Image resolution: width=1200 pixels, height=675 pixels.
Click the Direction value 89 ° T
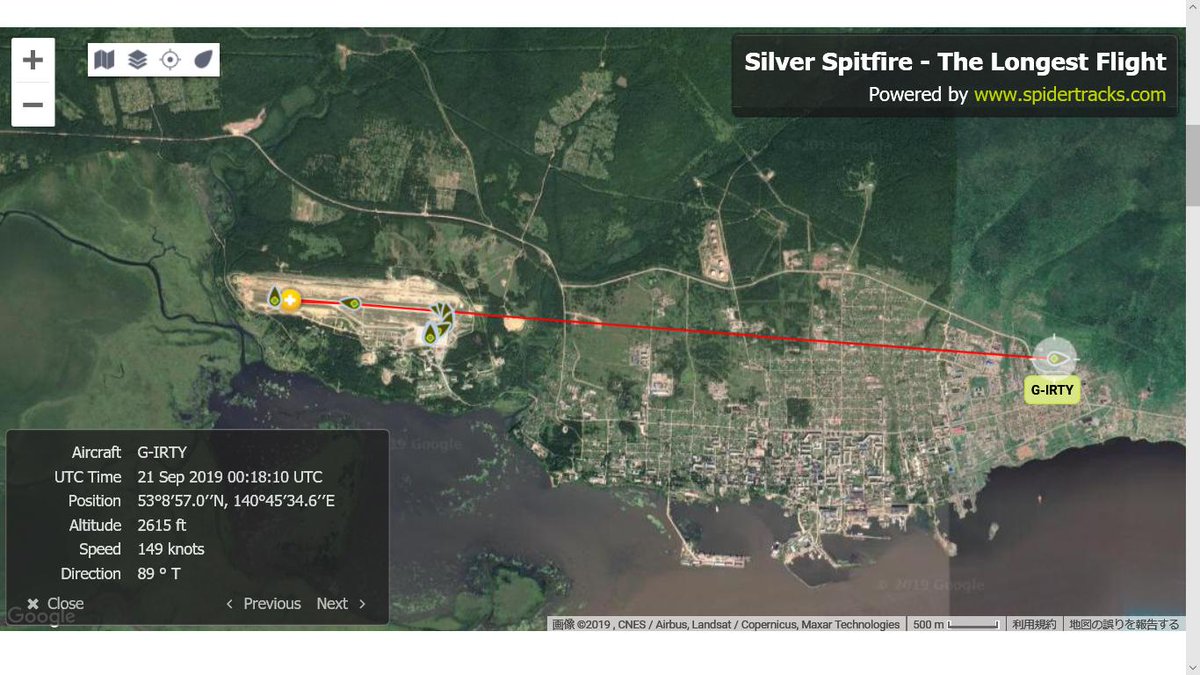click(159, 573)
